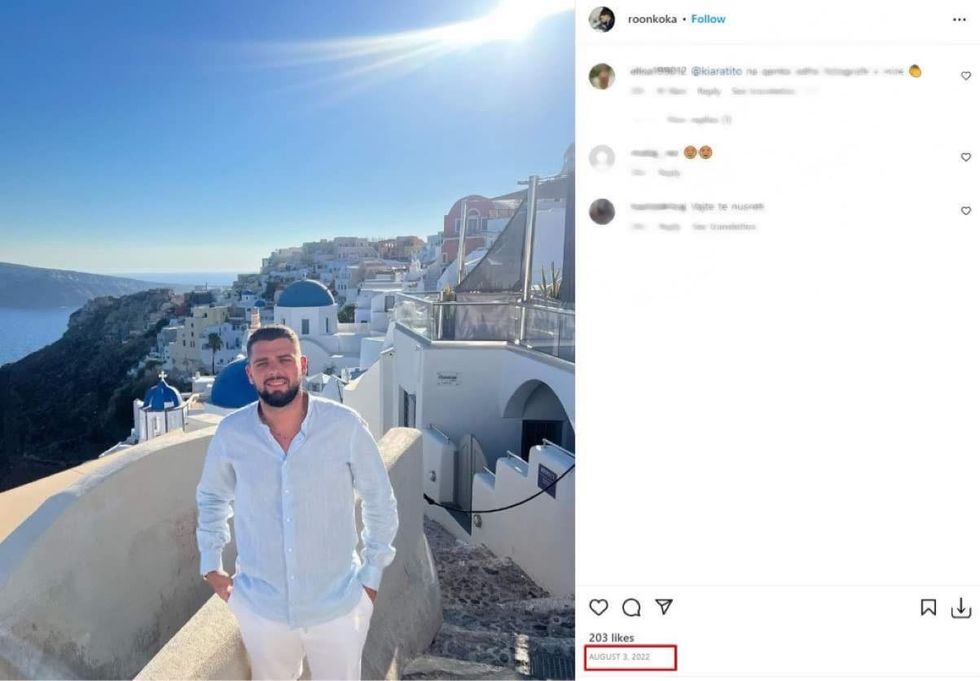Click the Santorini post photo
This screenshot has width=980, height=681.
[287, 340]
